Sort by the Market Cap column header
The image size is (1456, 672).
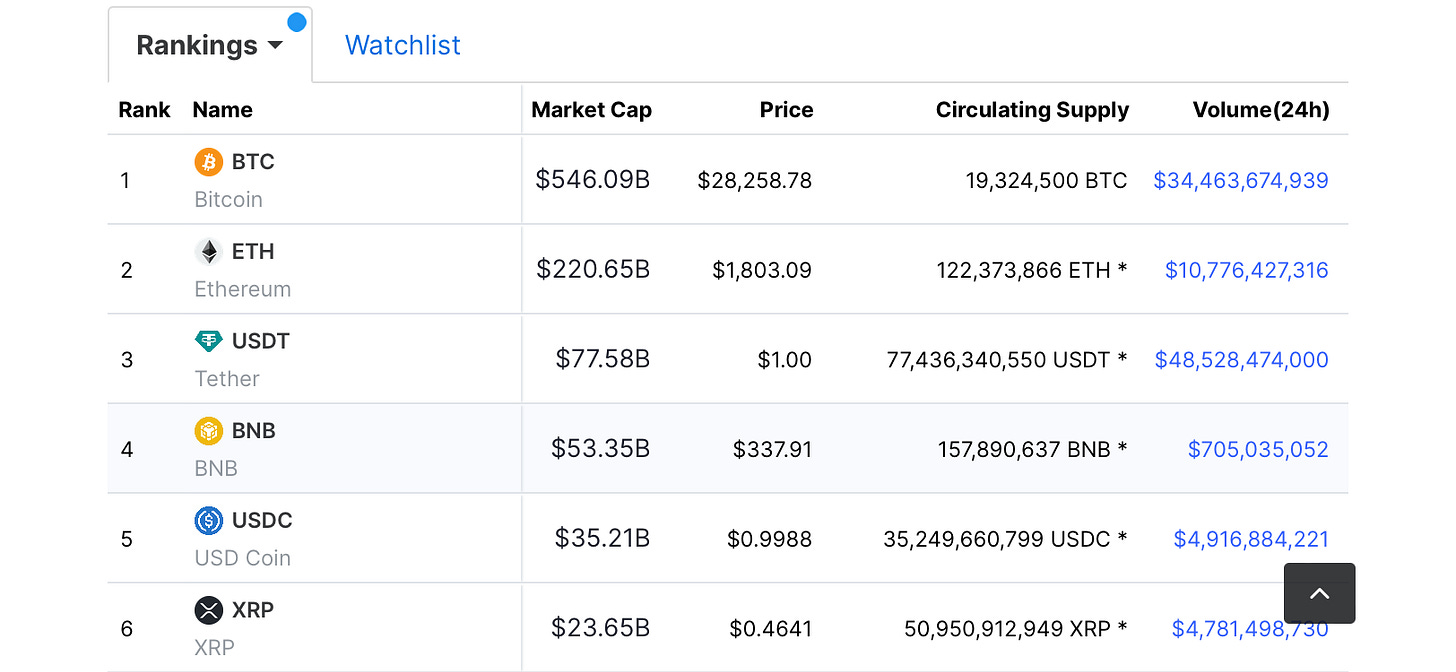click(x=591, y=110)
